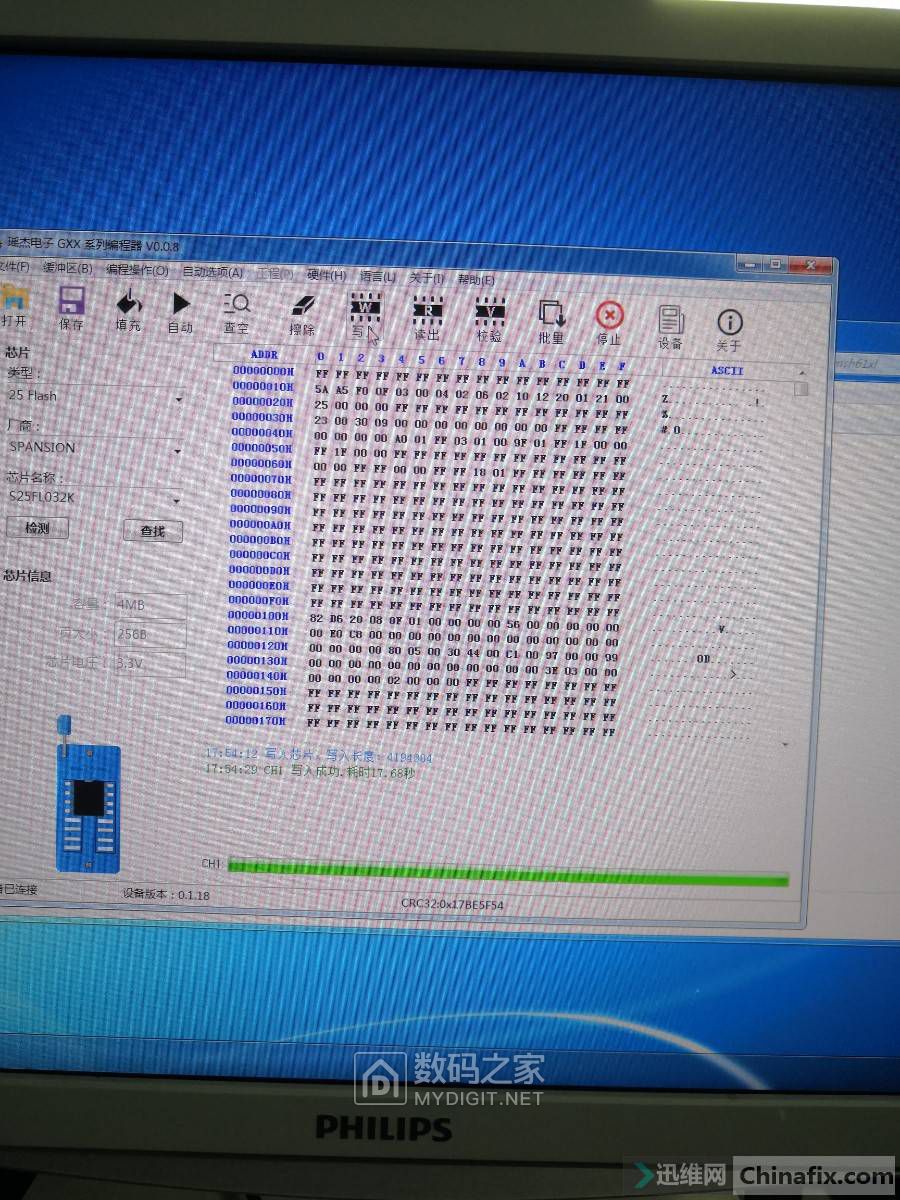Click the CRC32:0x17BE5F54 status text
This screenshot has width=900, height=1200.
click(x=453, y=903)
